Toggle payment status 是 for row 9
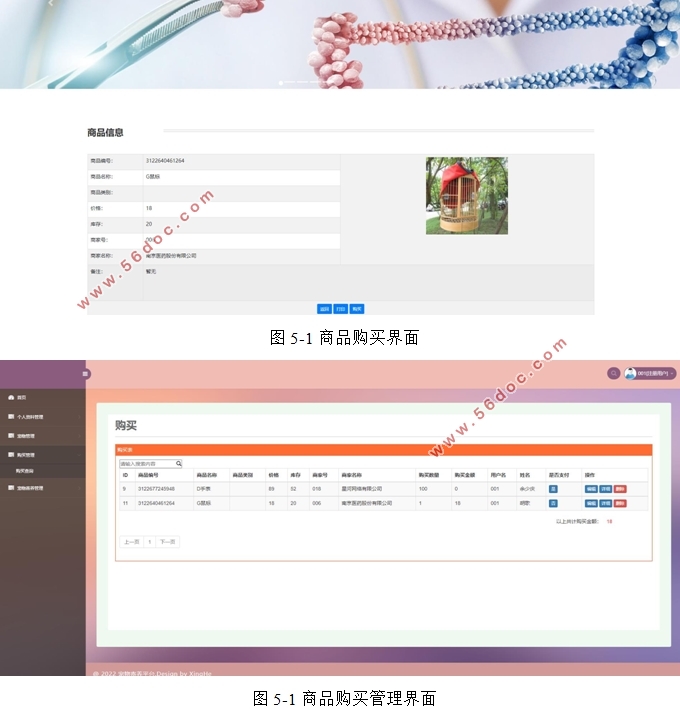Viewport: 680px width, 709px height. coord(553,488)
